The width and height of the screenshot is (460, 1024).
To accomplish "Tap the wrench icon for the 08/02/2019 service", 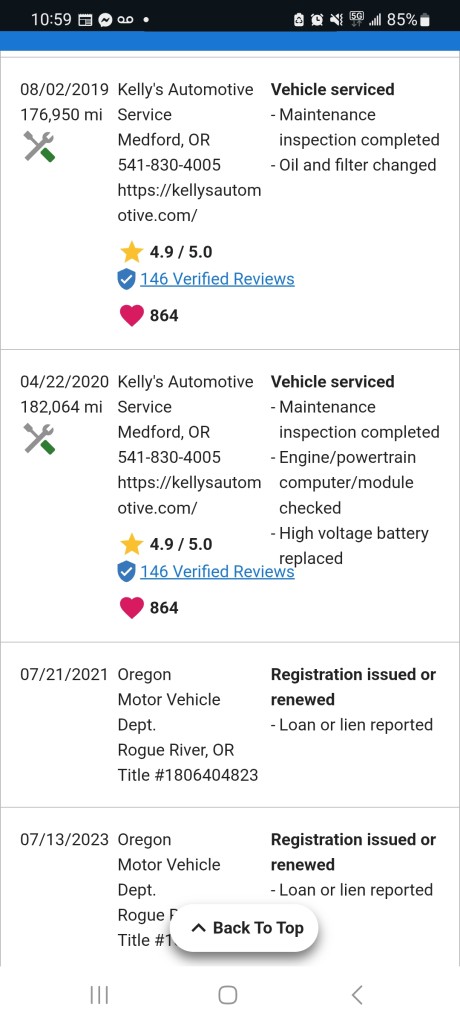I will pyautogui.click(x=39, y=146).
